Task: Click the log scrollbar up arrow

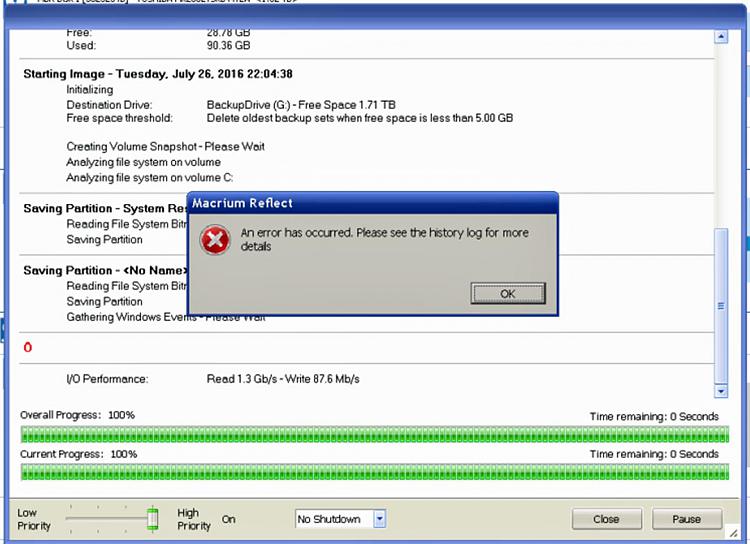Action: coord(721,37)
